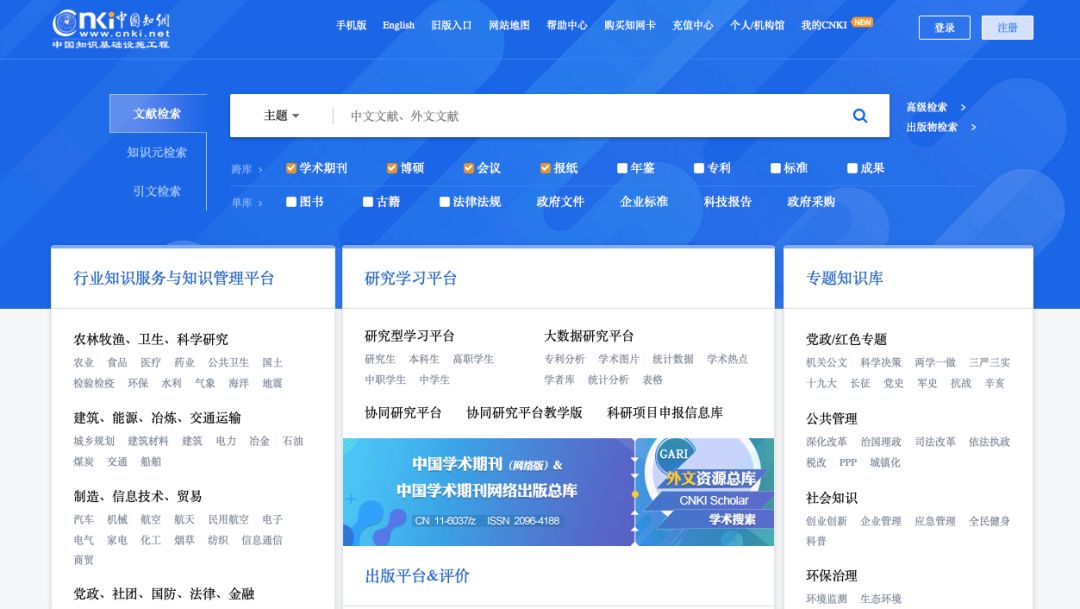Click the magnifying glass search icon

click(x=860, y=115)
